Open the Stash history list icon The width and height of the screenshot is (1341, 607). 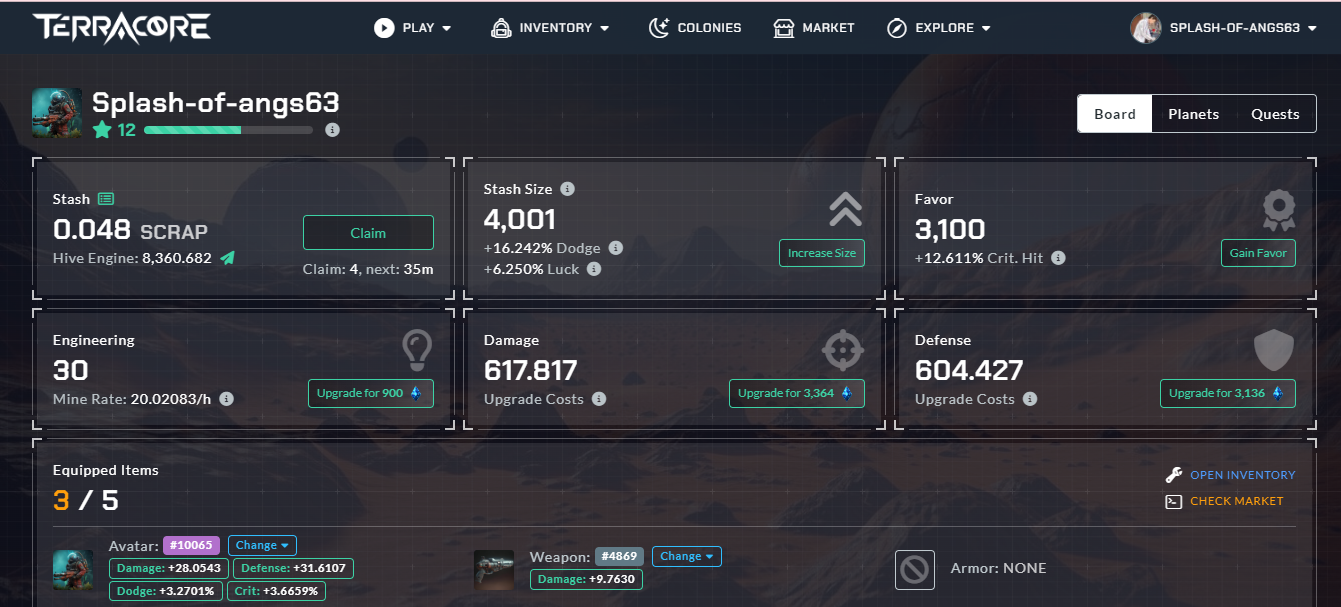pyautogui.click(x=106, y=199)
